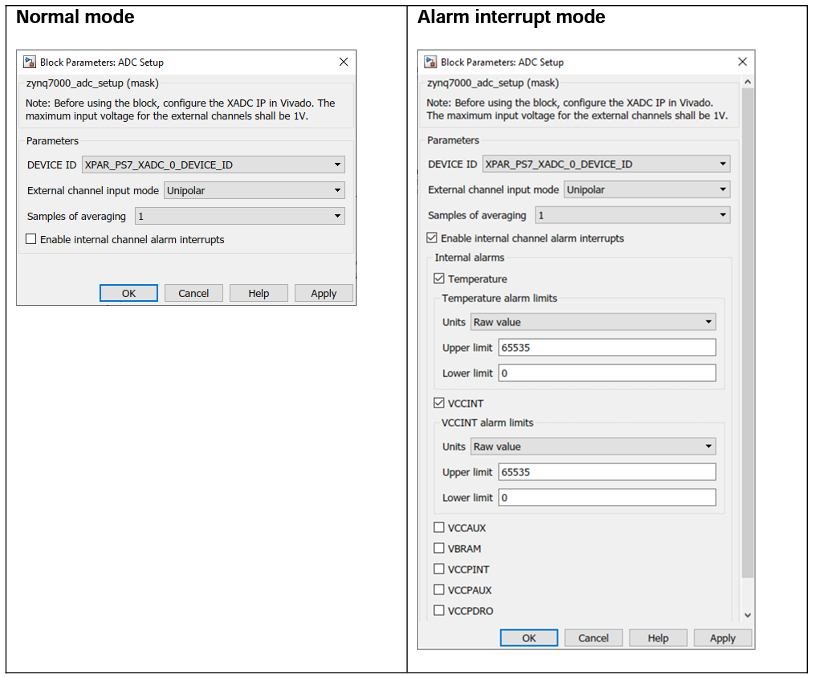Viewport: 813px width, 678px height.
Task: Uncheck the Temperature internal alarm checkbox
Action: 439,279
